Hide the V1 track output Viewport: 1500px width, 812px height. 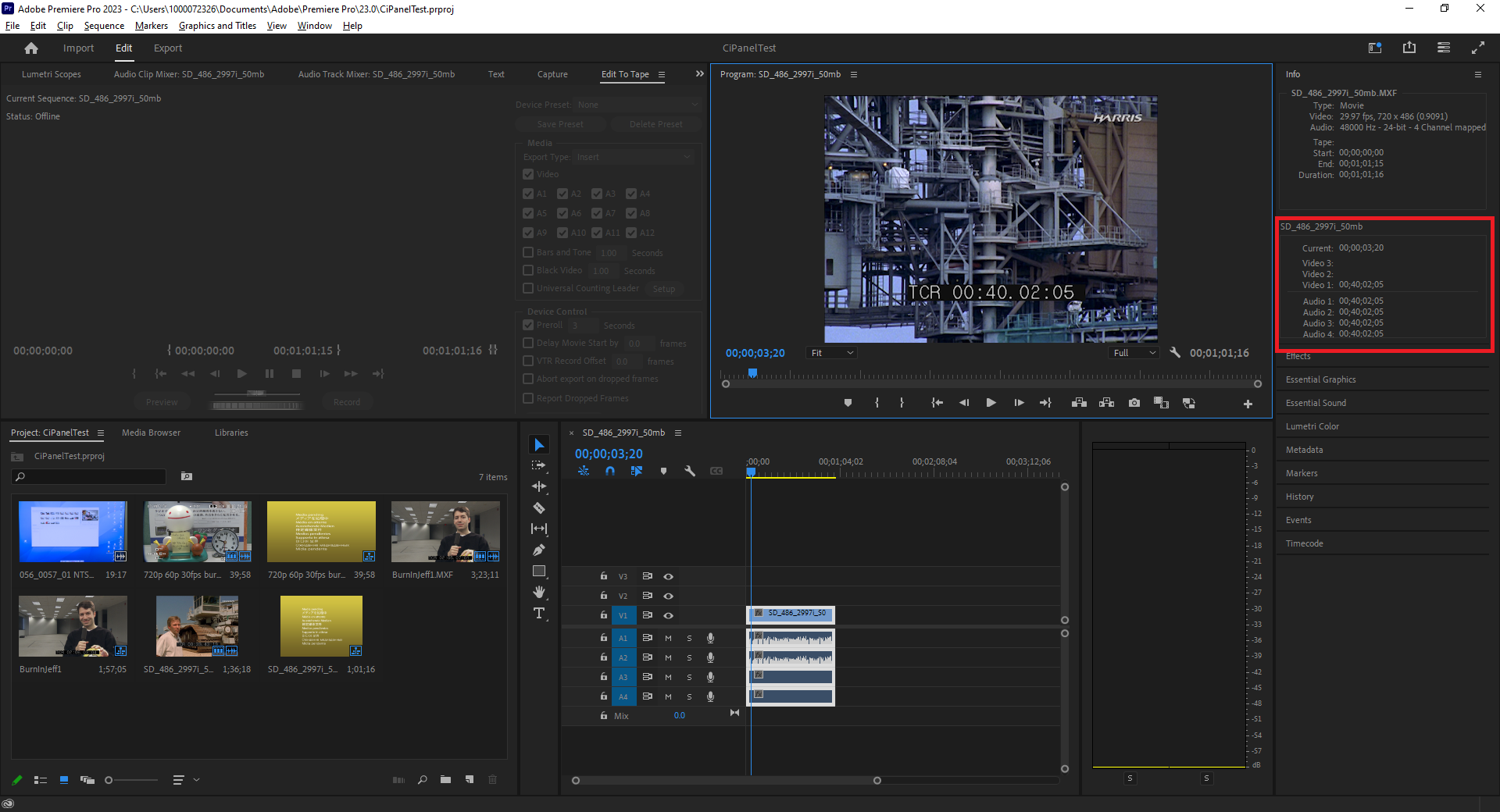click(x=669, y=615)
